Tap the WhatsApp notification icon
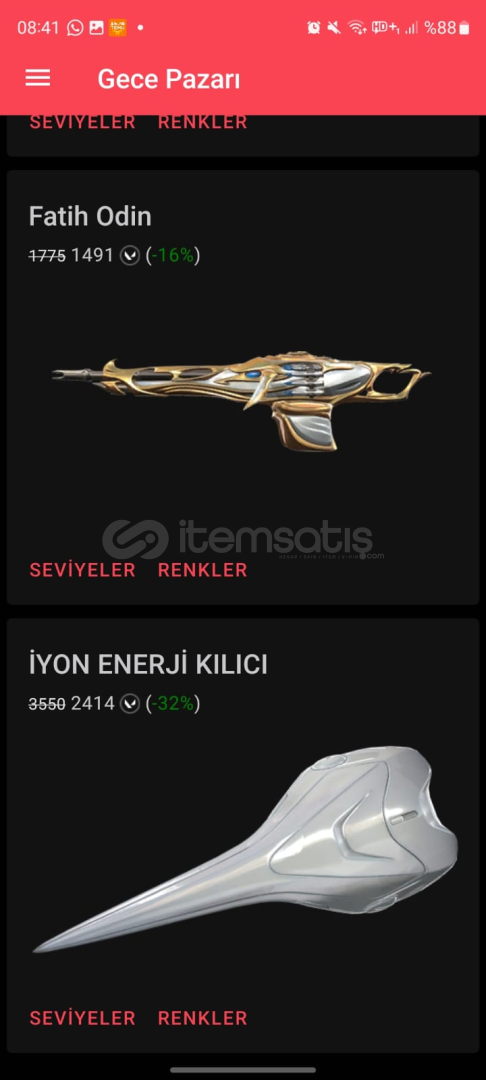Image resolution: width=486 pixels, height=1080 pixels. tap(75, 28)
